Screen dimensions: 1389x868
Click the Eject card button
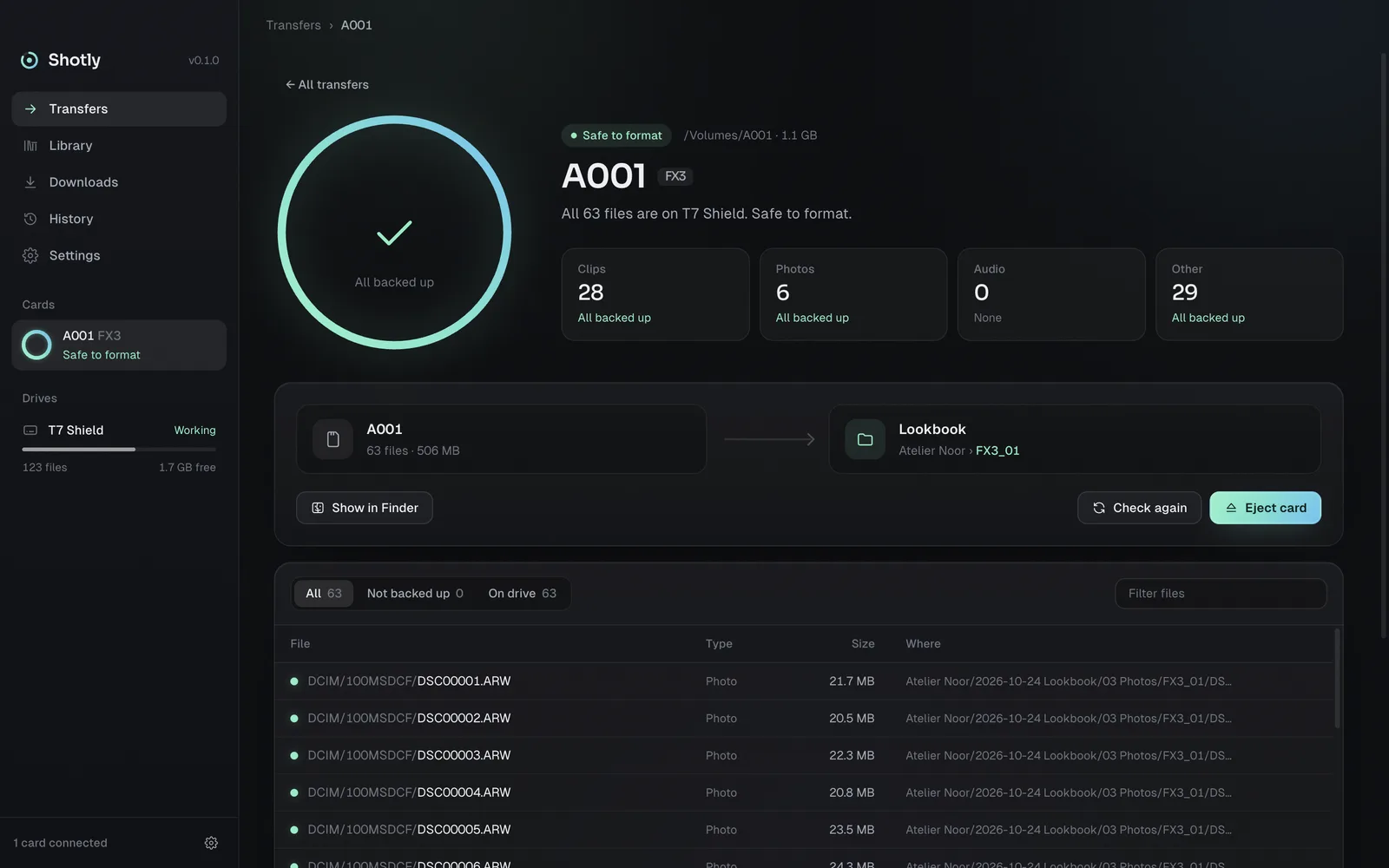point(1265,508)
